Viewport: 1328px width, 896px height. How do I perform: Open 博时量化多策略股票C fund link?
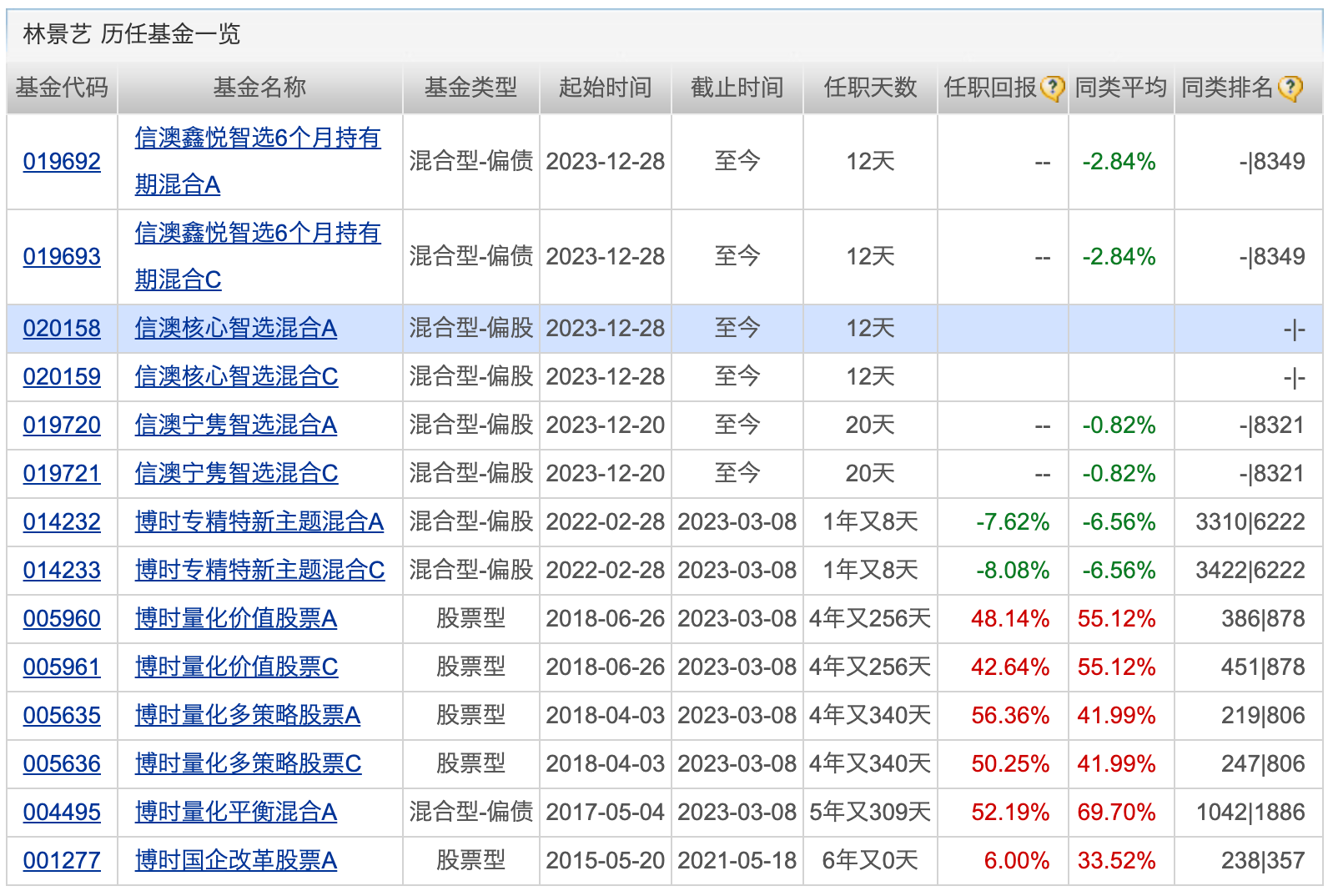pyautogui.click(x=249, y=763)
